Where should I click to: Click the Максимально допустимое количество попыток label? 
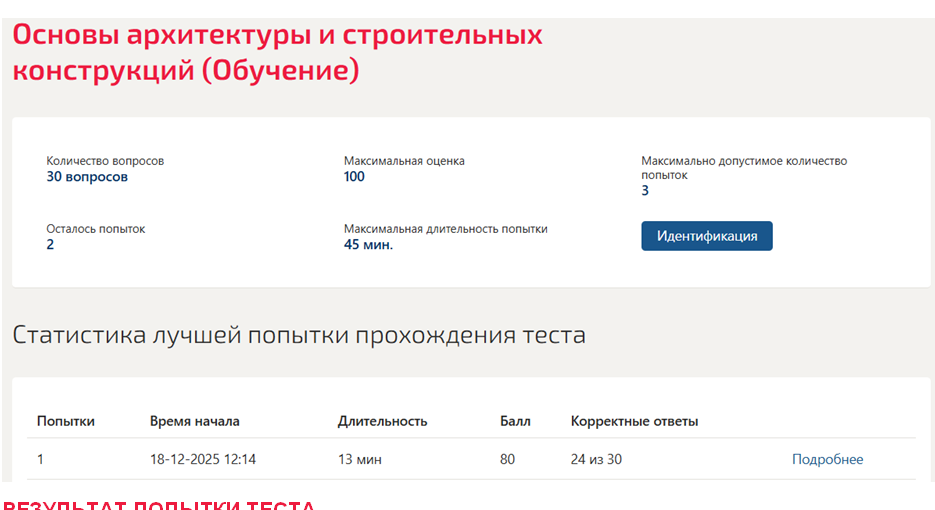744,168
